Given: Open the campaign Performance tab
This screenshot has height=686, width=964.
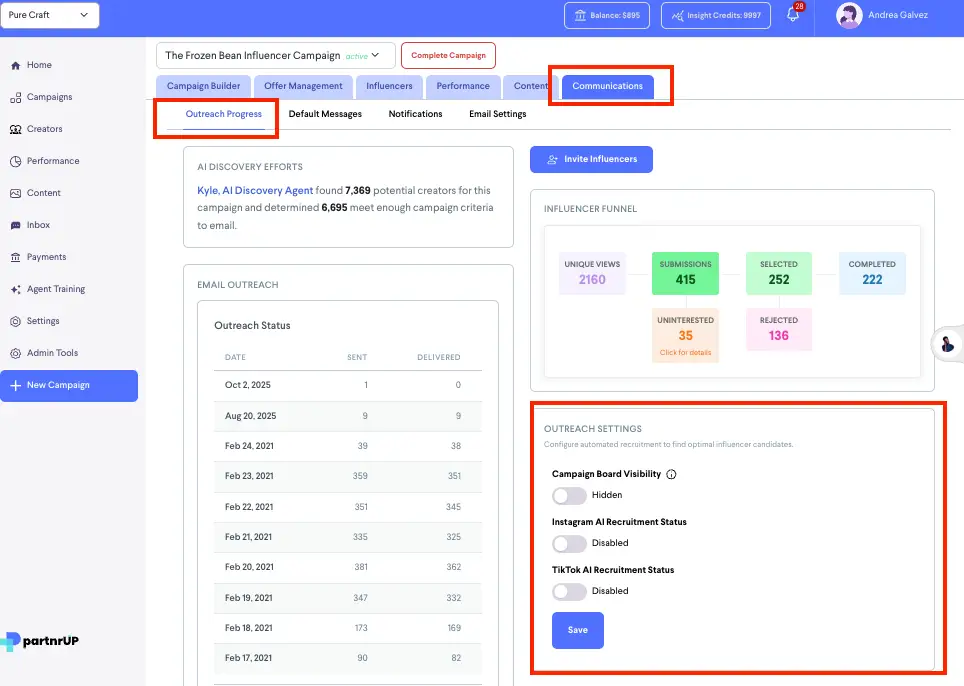Looking at the screenshot, I should click(x=463, y=87).
